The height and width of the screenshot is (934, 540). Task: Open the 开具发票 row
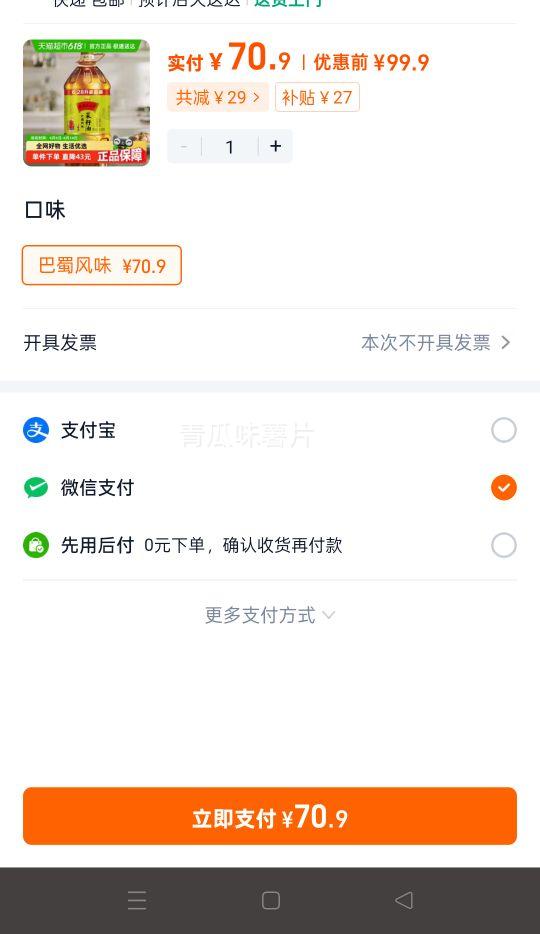[x=270, y=343]
